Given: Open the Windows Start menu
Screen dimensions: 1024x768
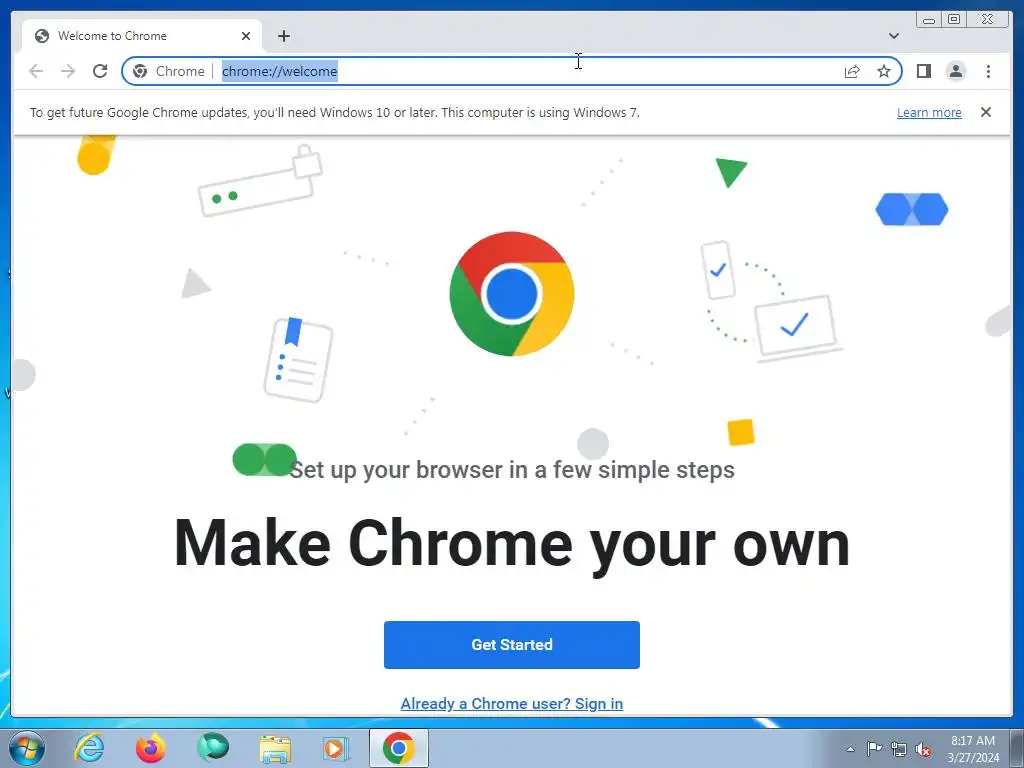Looking at the screenshot, I should (27, 748).
